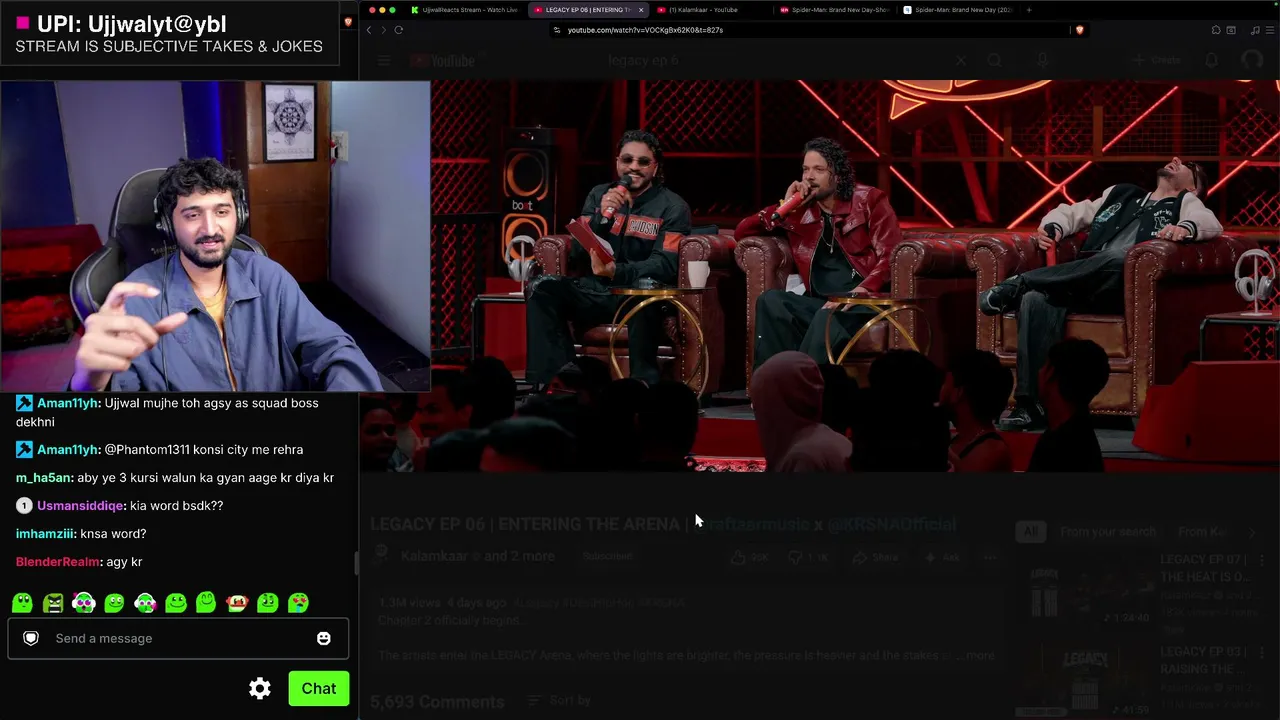The height and width of the screenshot is (720, 1280).
Task: Open chat settings gear icon
Action: click(x=260, y=688)
